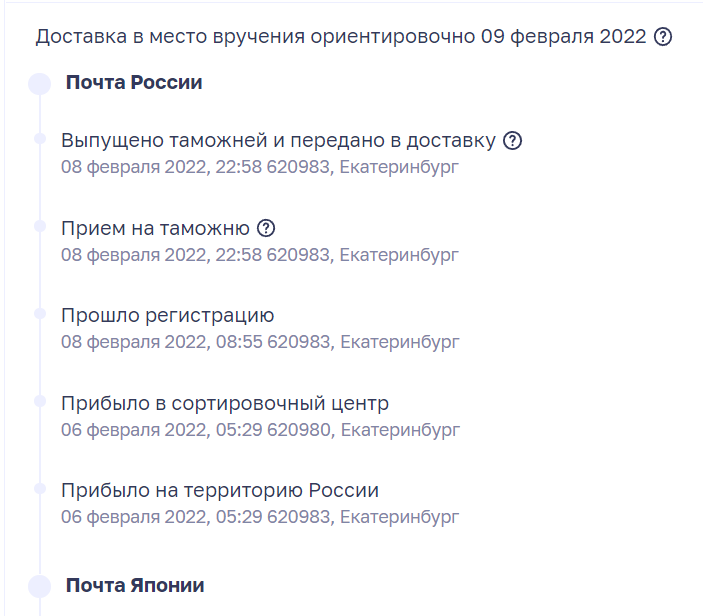Select timeline dot for "Прибыло на территорию России"
Viewport: 703px width, 616px height.
[x=40, y=489]
